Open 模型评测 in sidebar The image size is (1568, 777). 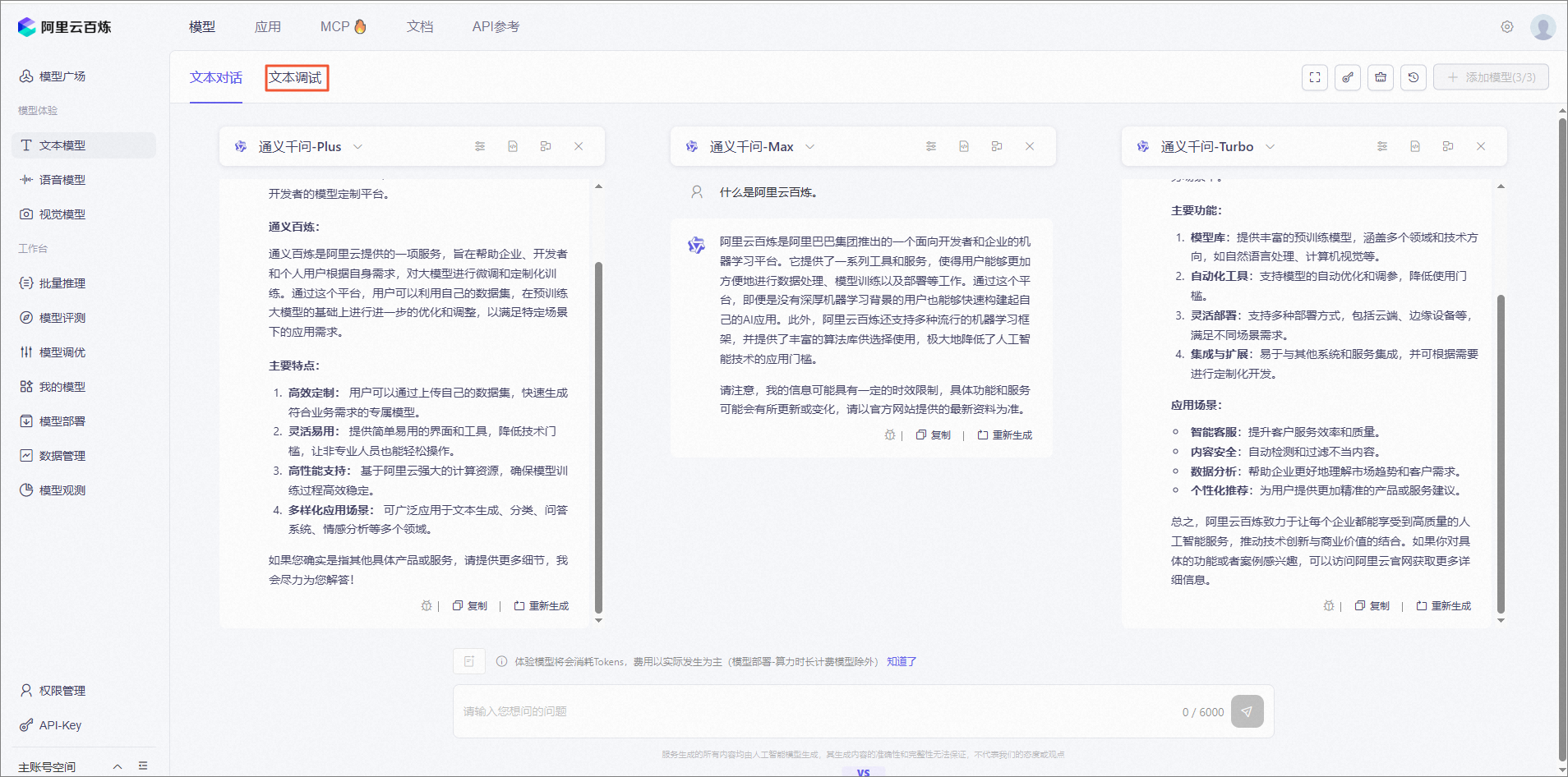84,318
